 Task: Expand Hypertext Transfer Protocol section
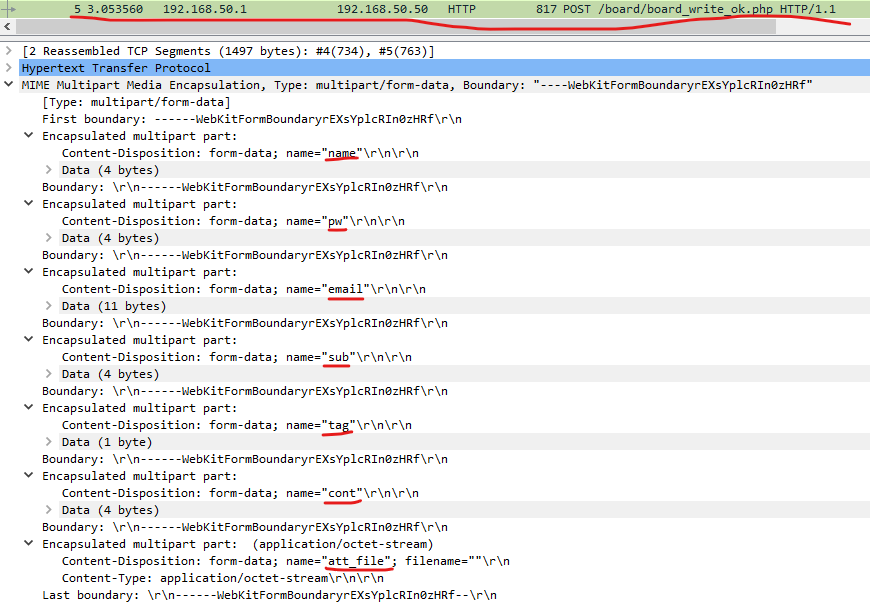9,68
